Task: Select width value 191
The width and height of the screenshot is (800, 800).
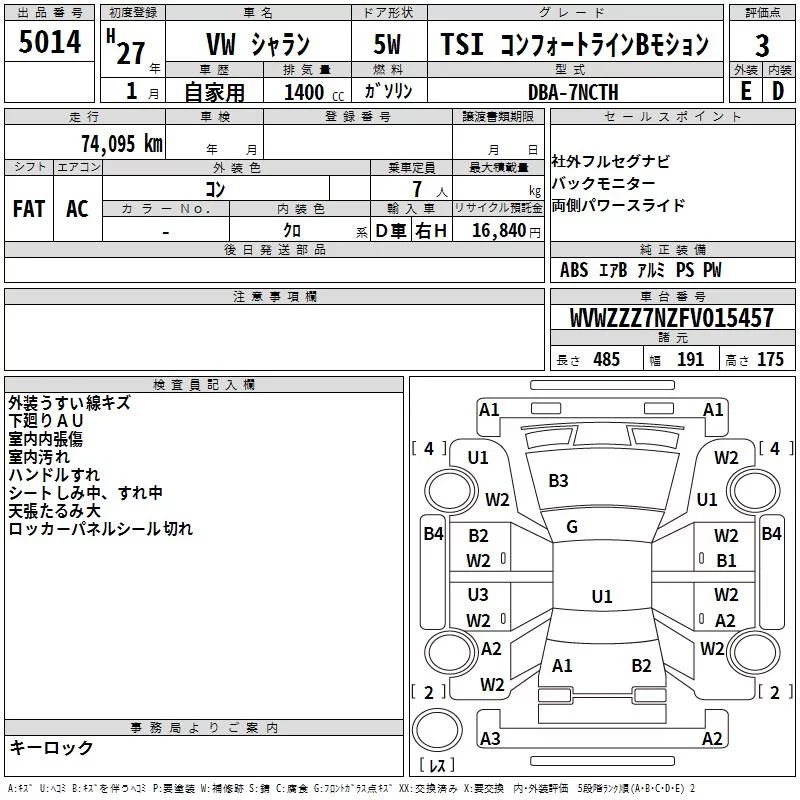Action: pos(690,359)
